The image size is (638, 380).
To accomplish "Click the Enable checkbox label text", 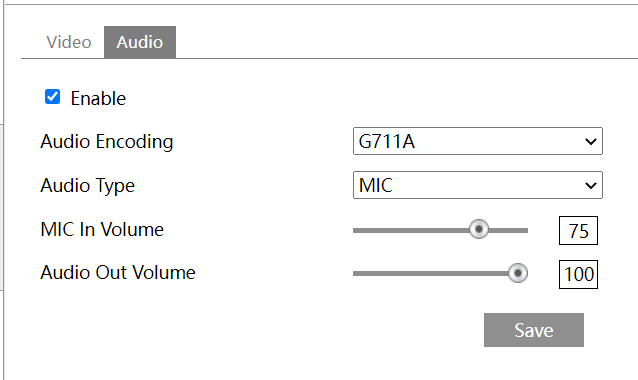I will point(98,98).
